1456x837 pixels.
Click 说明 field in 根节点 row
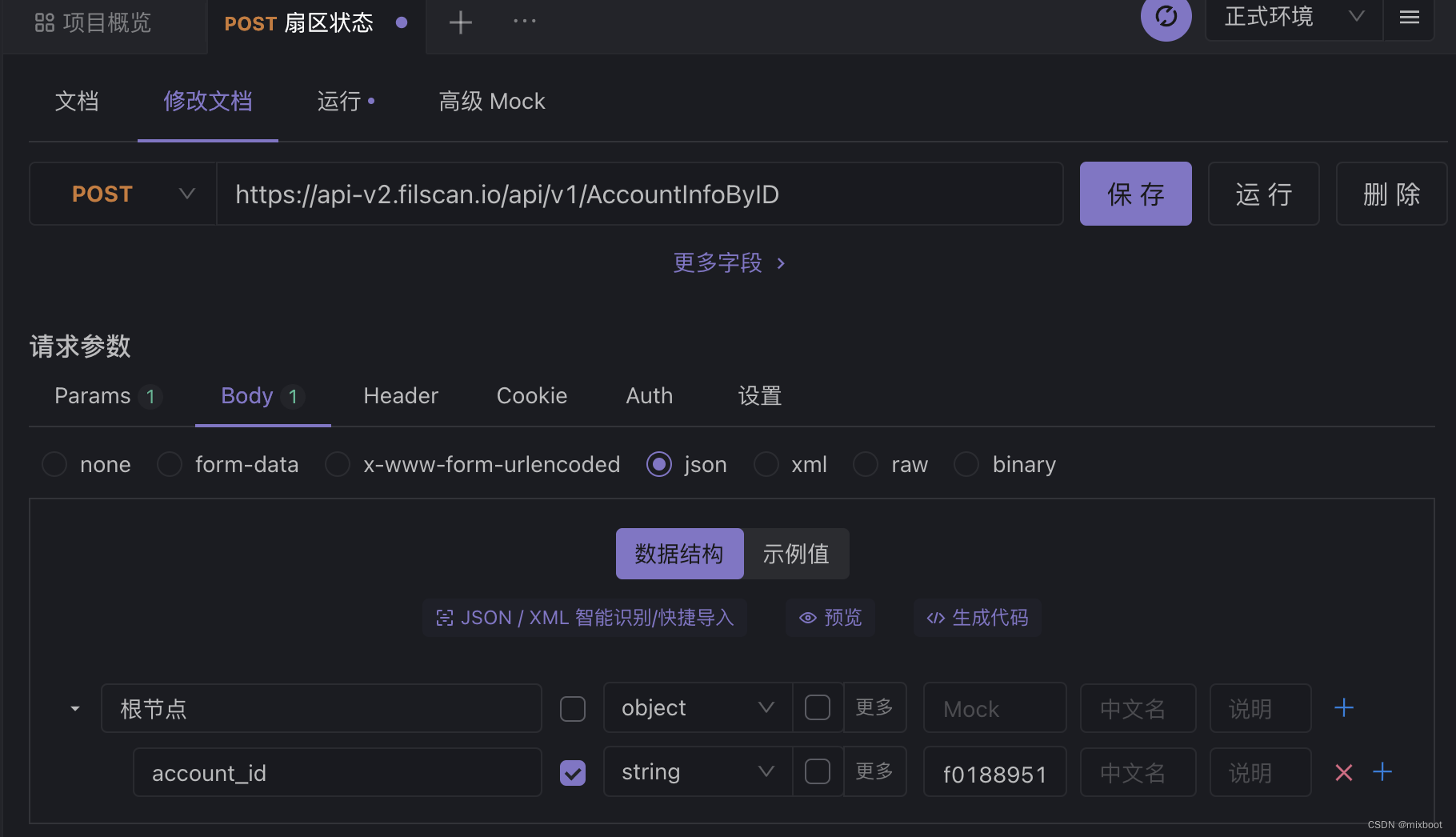click(x=1261, y=708)
